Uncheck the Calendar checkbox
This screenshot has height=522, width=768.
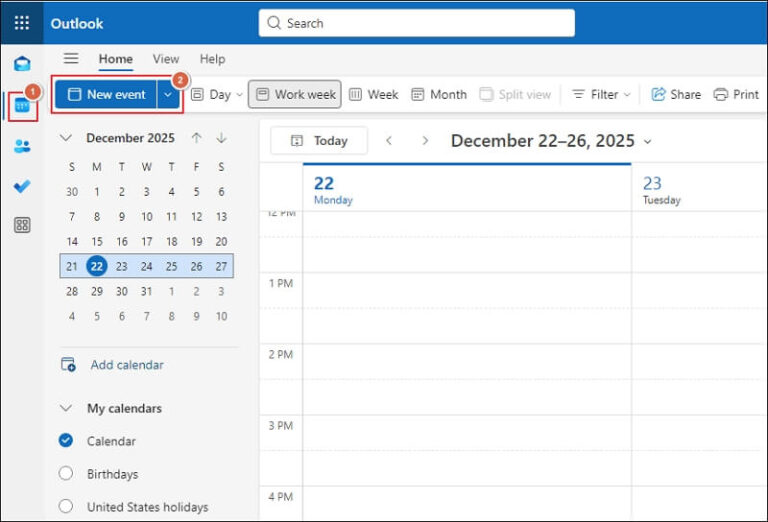pos(66,440)
